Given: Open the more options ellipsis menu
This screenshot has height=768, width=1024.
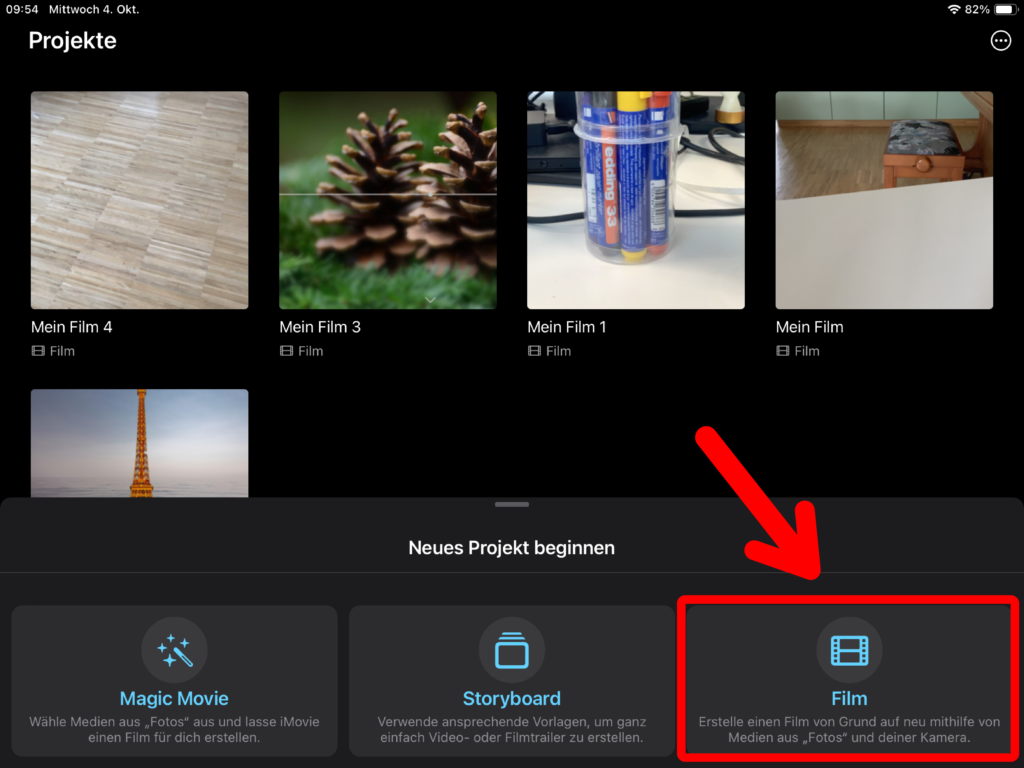Looking at the screenshot, I should [999, 41].
